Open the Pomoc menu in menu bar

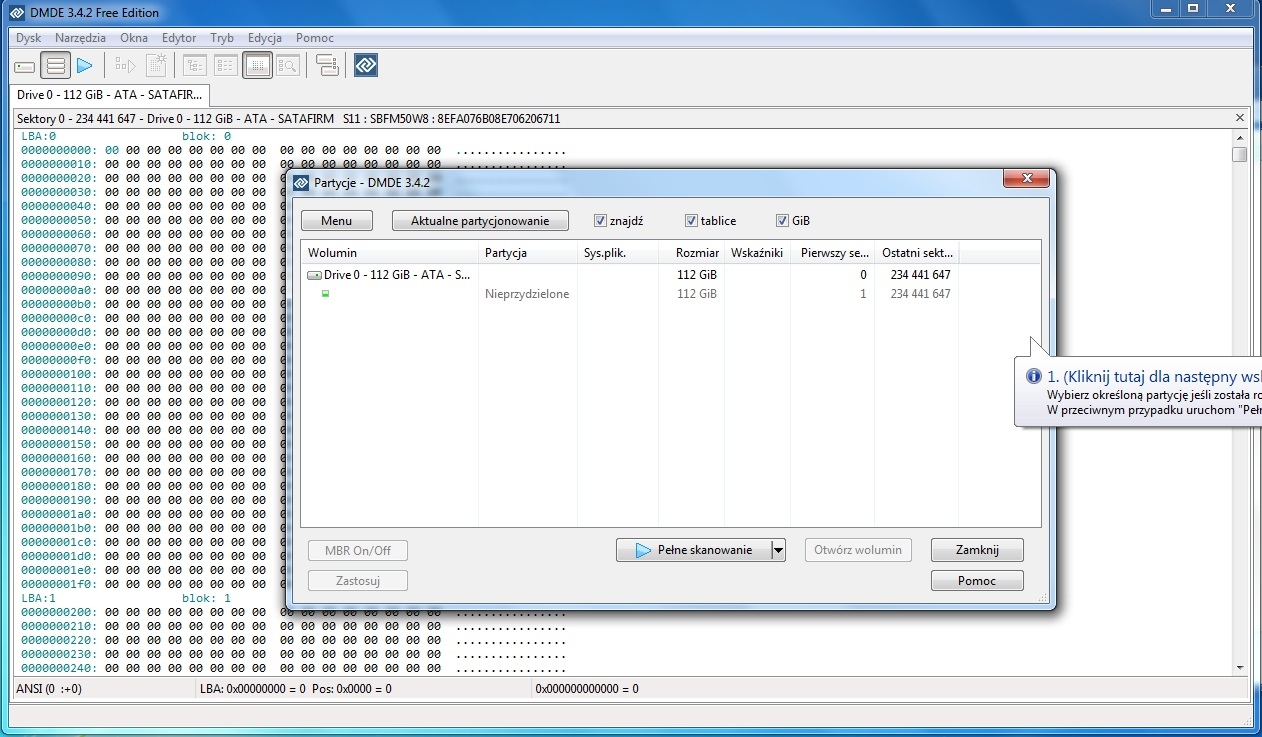pos(315,38)
